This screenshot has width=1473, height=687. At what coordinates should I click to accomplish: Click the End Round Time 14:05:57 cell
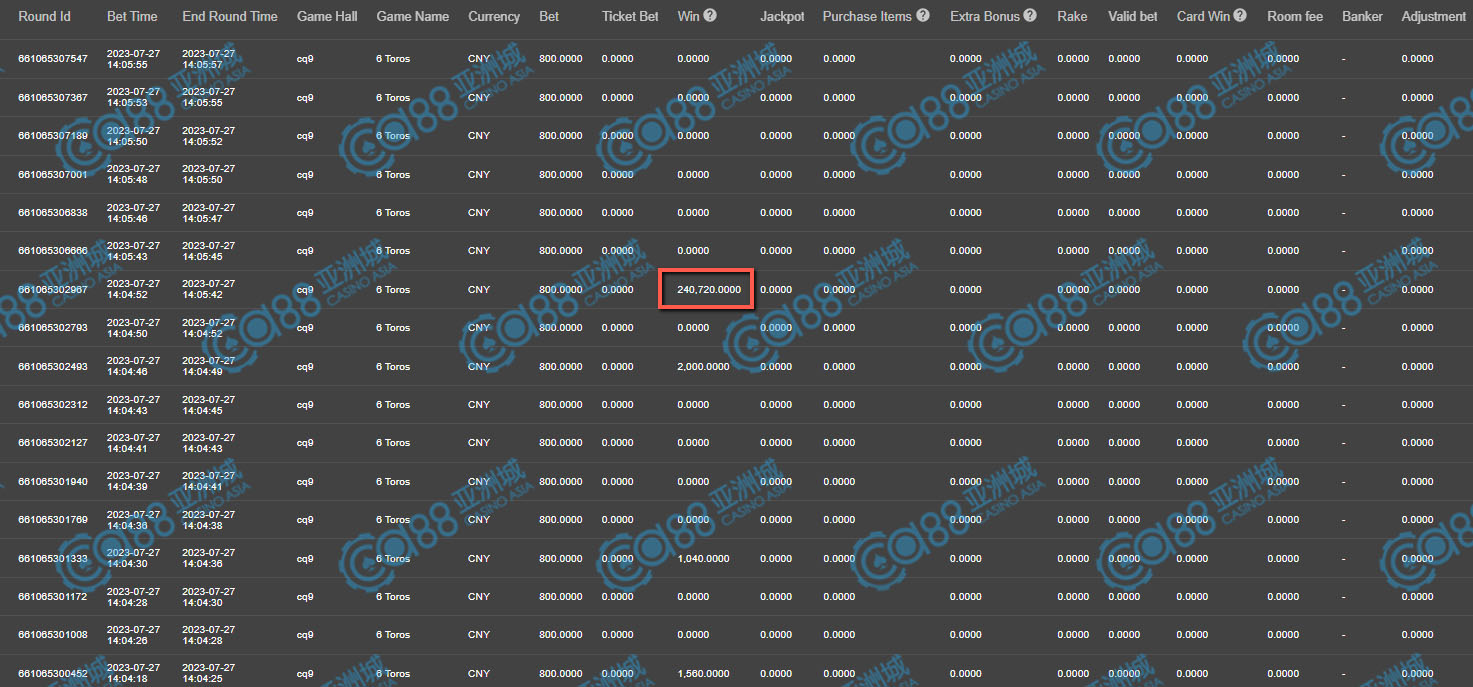pyautogui.click(x=209, y=59)
